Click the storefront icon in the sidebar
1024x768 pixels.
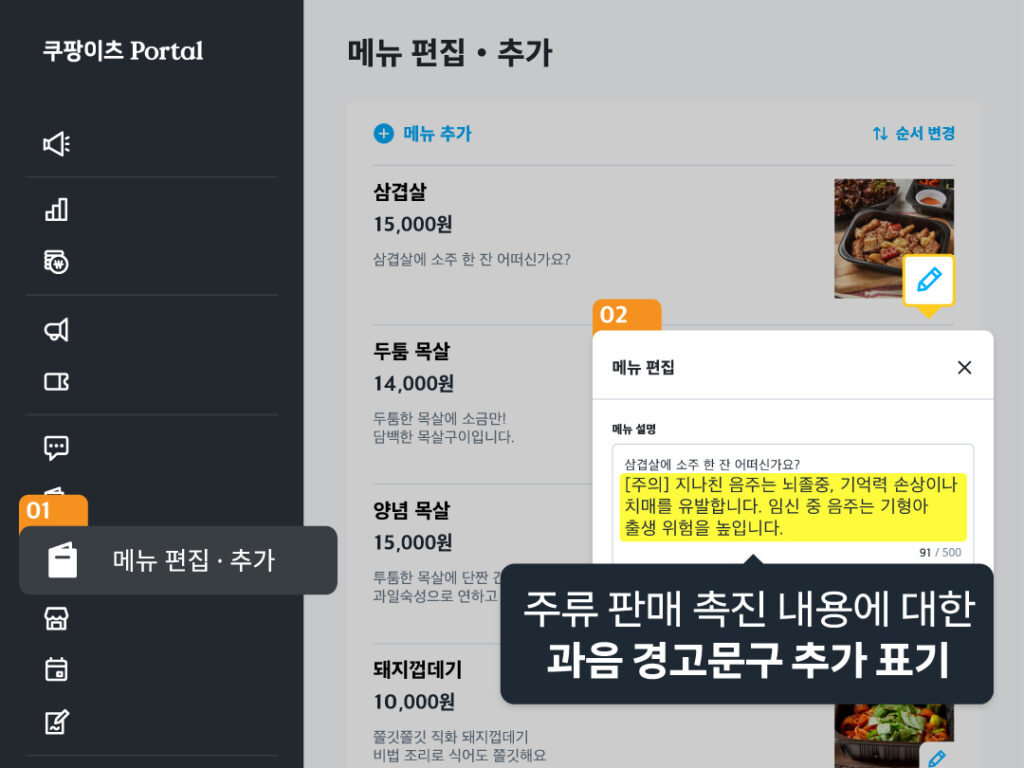(57, 618)
